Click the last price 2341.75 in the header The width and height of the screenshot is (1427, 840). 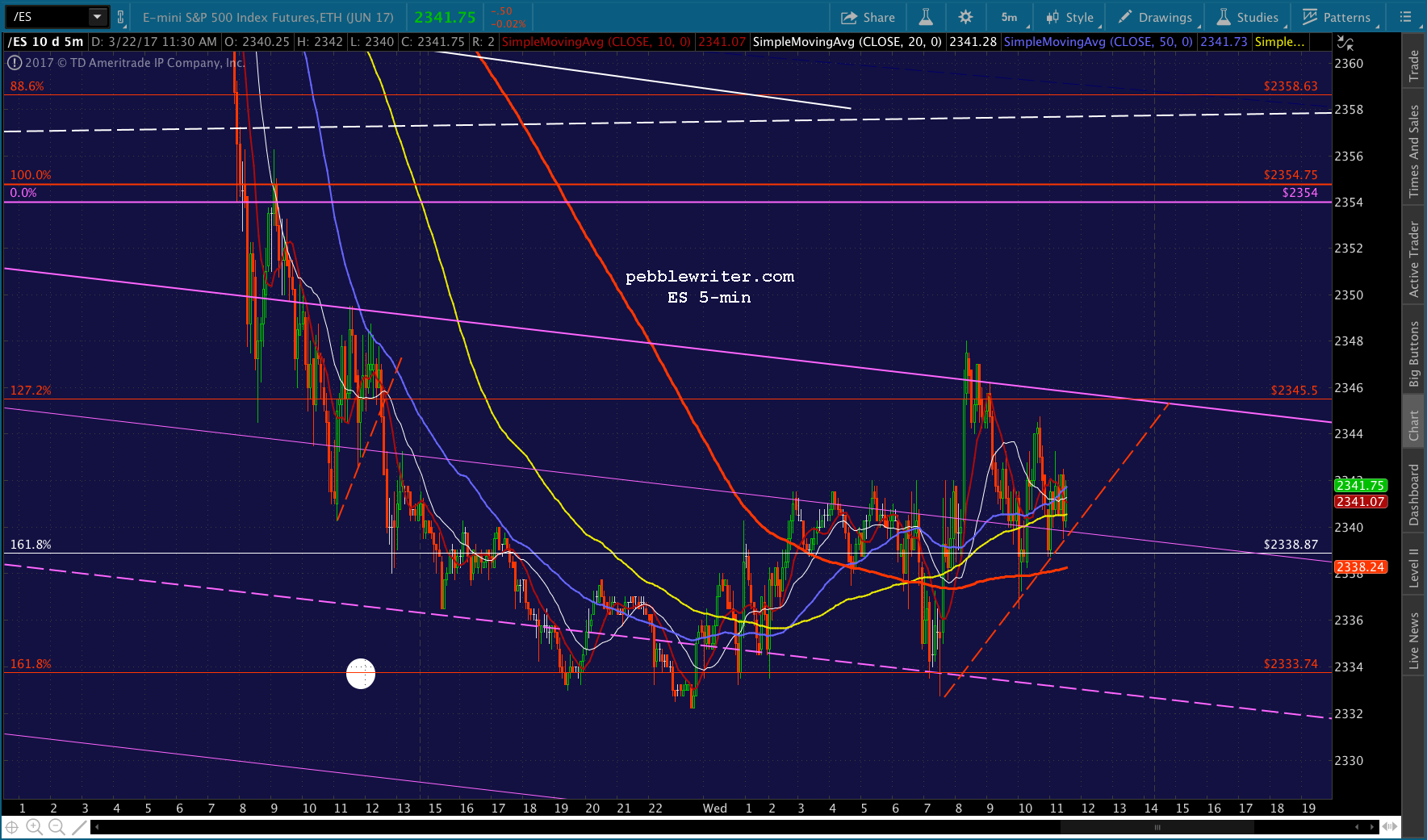pos(445,17)
